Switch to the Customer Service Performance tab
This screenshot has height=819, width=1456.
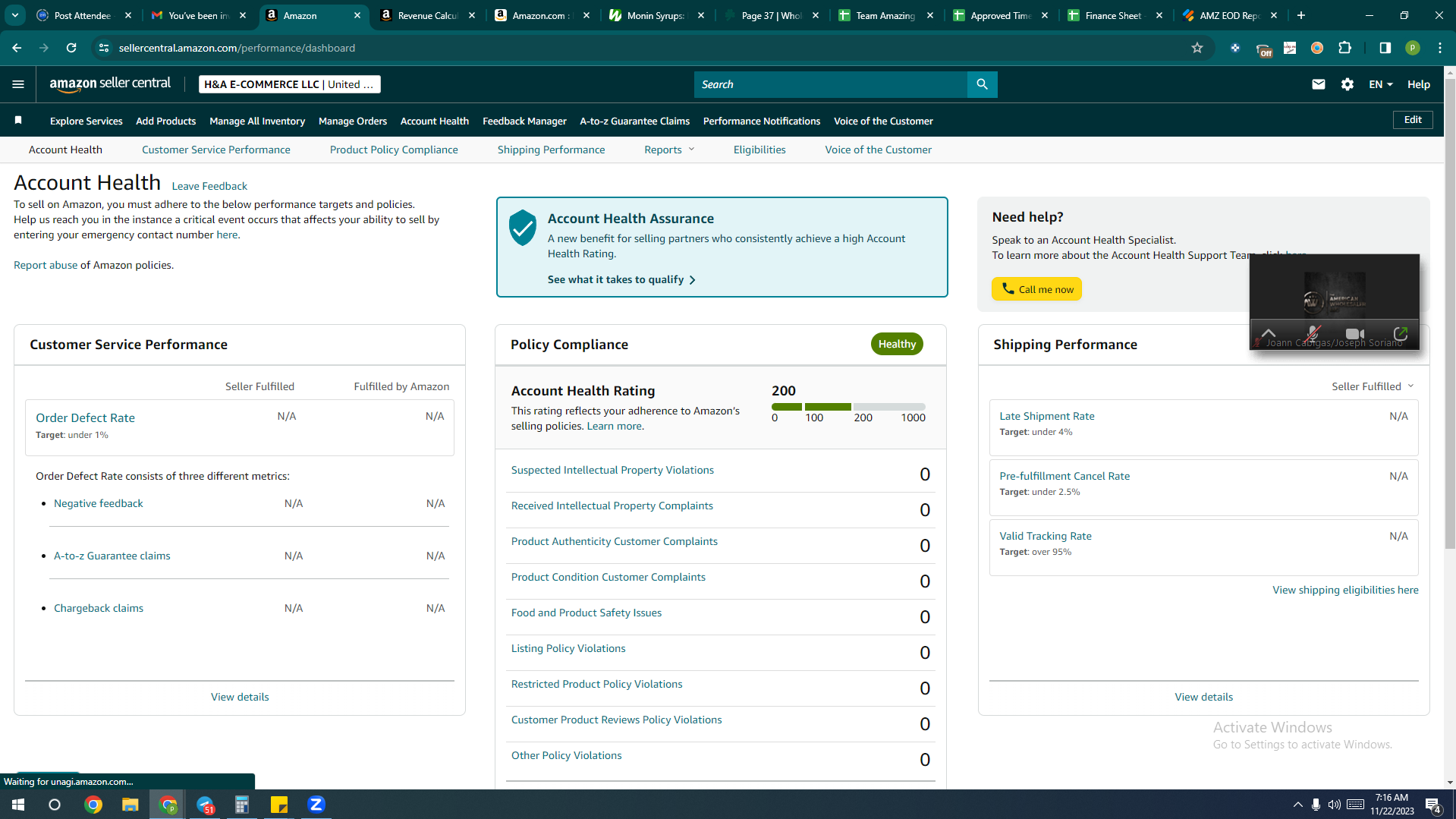(x=216, y=150)
